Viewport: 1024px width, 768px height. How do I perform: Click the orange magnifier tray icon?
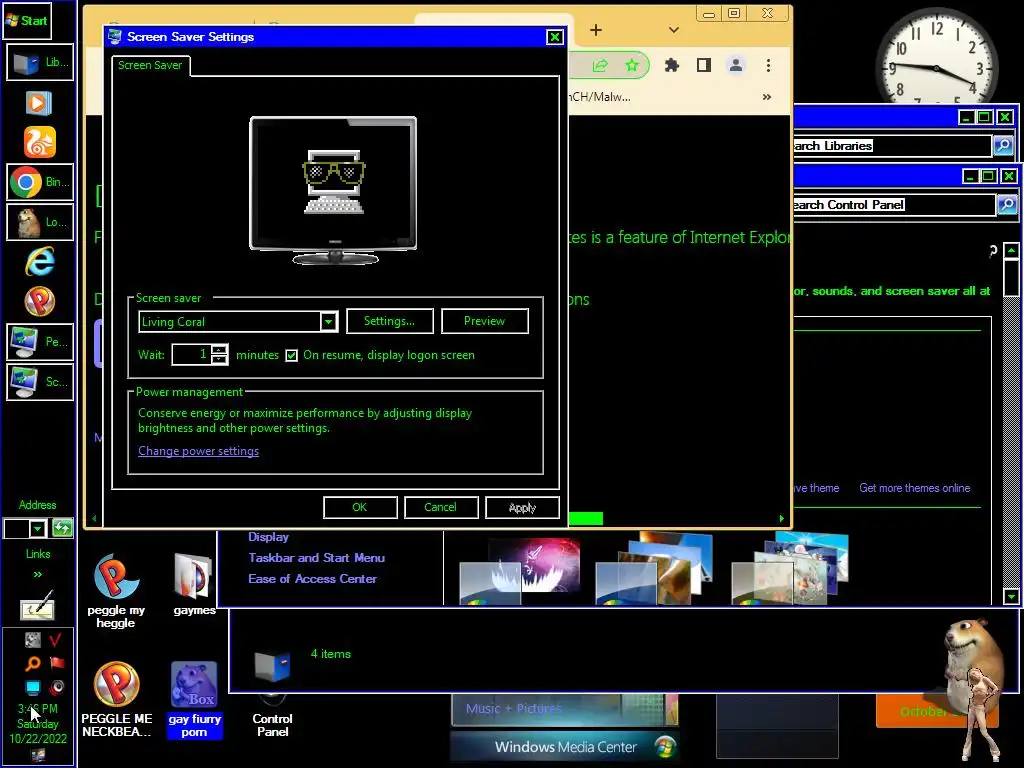[x=32, y=664]
